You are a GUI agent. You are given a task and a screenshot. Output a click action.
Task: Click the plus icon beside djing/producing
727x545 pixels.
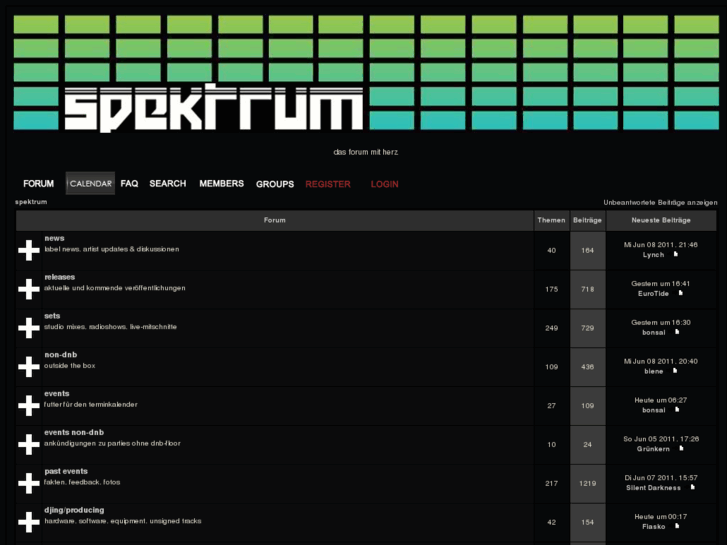pos(29,522)
